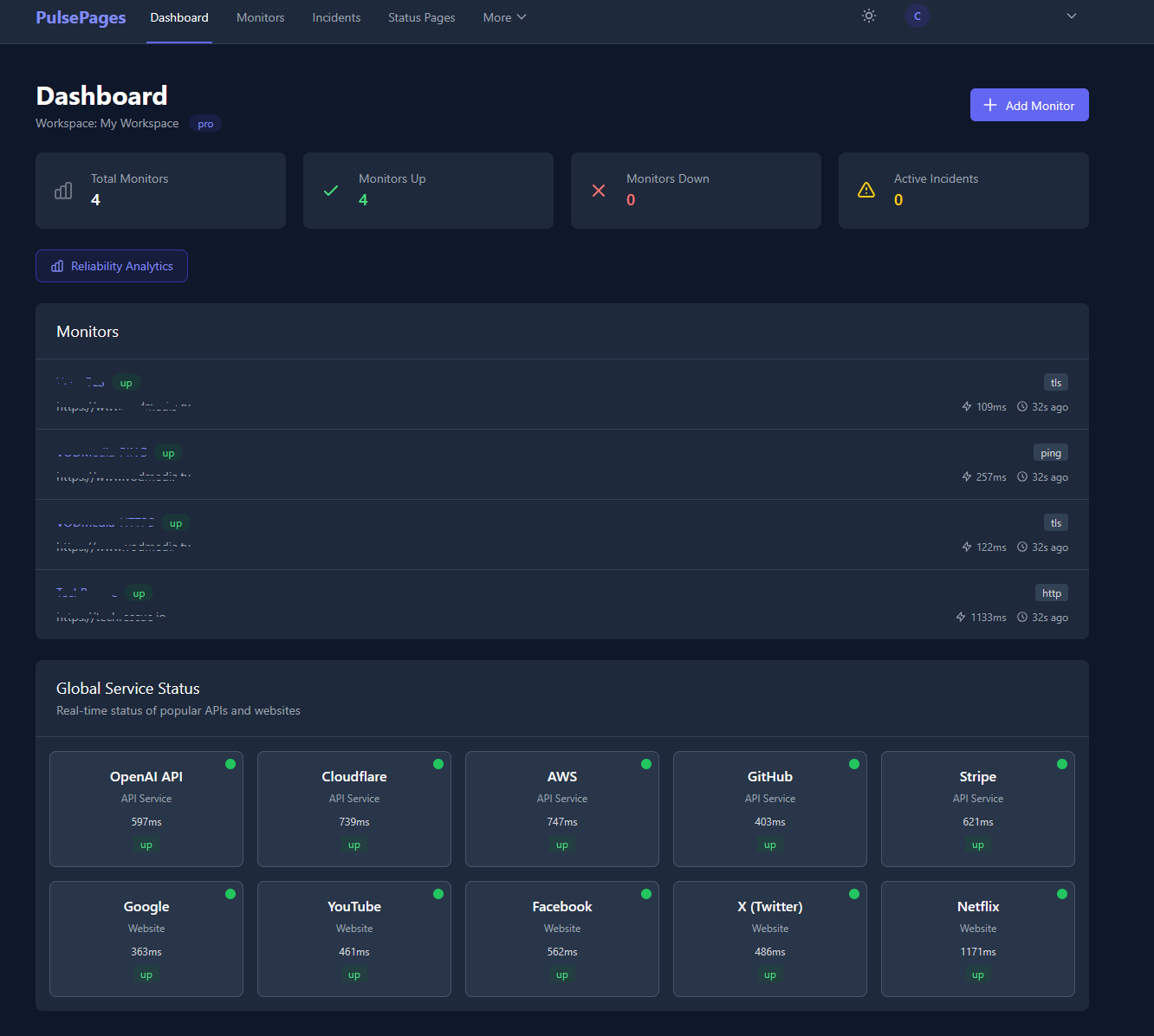Click the Add Monitor button
The image size is (1154, 1036).
click(x=1029, y=105)
